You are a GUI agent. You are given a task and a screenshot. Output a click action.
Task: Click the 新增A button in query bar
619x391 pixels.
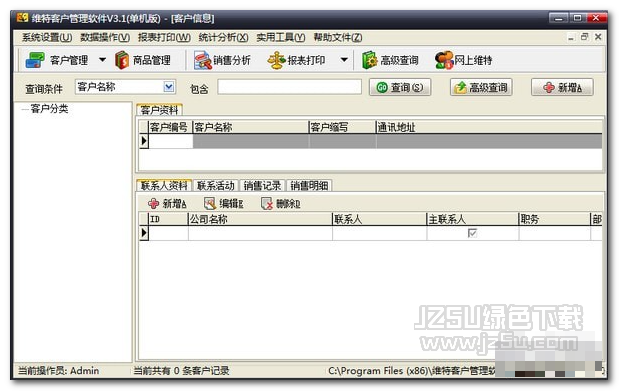[x=562, y=87]
